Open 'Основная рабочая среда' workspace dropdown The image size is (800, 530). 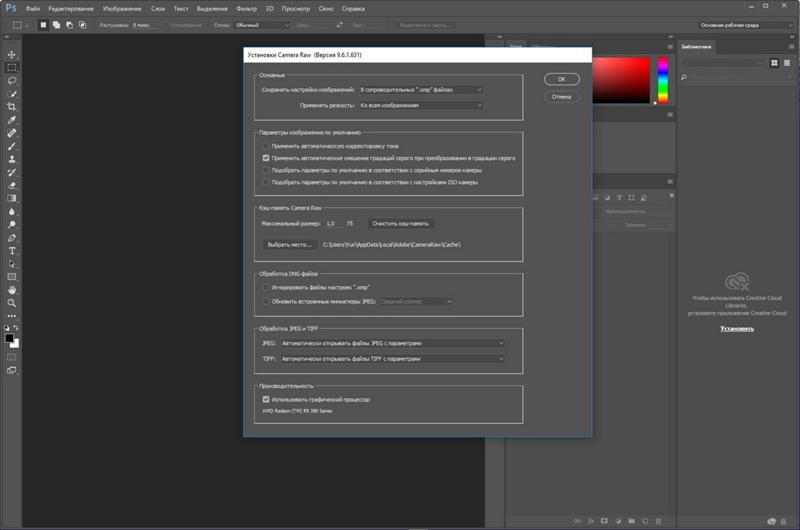(x=745, y=25)
